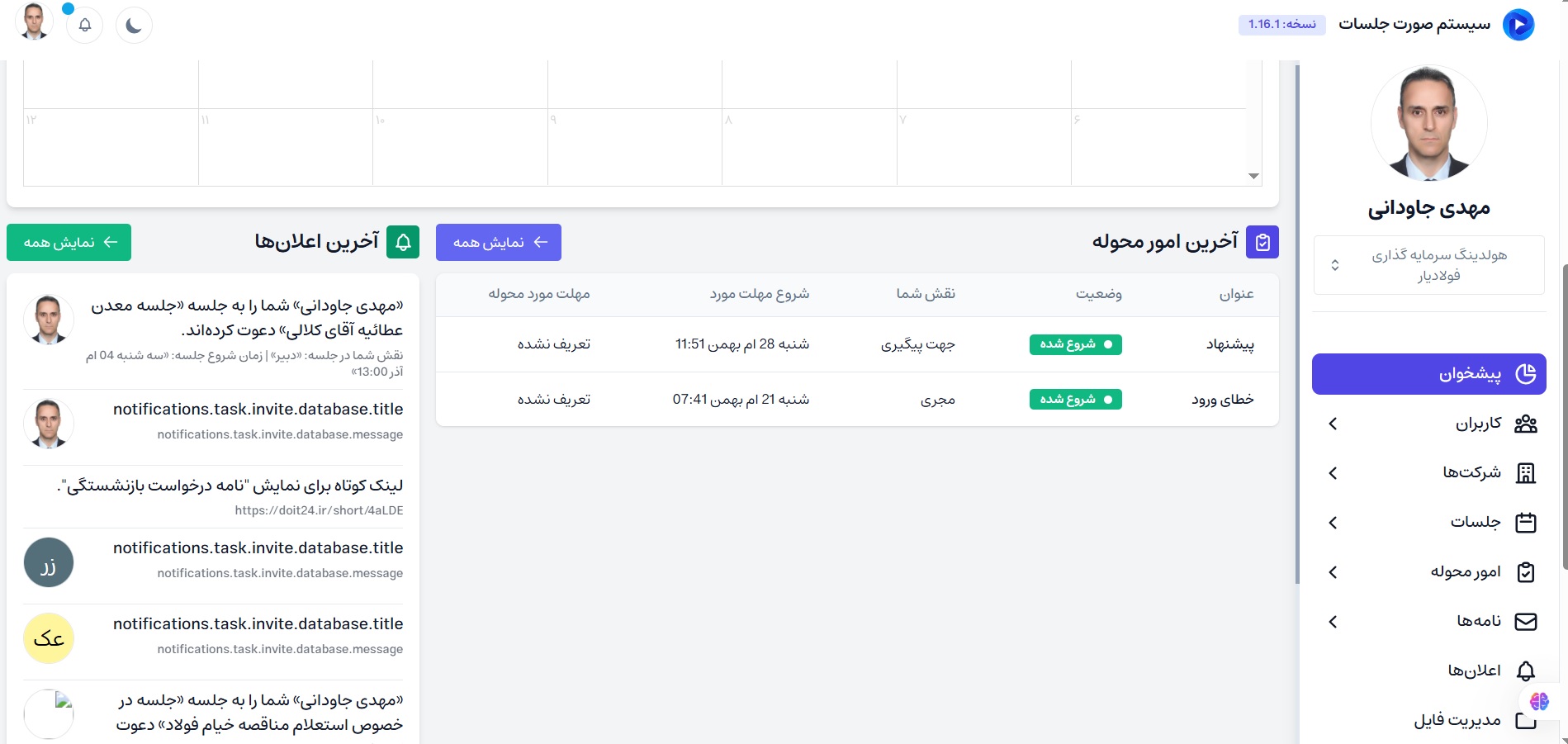
Task: Open the company selector هولدینگ سرمایه گذاری فولادیار
Action: pos(1428,265)
